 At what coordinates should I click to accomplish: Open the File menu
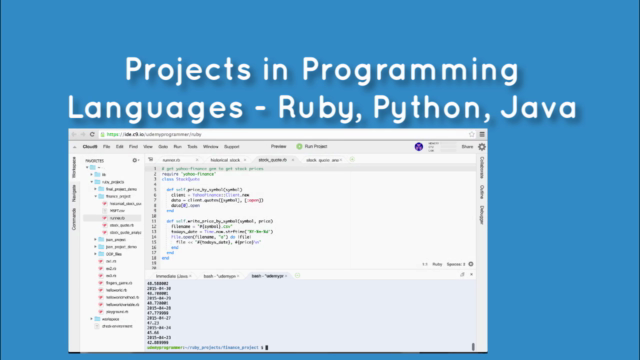[x=107, y=147]
